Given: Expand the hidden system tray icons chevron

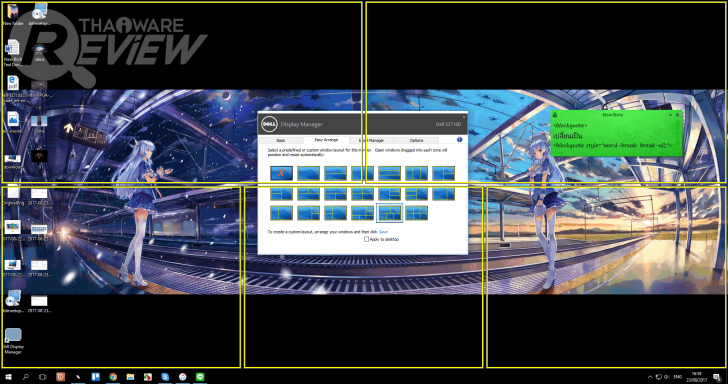Looking at the screenshot, I should tap(650, 377).
